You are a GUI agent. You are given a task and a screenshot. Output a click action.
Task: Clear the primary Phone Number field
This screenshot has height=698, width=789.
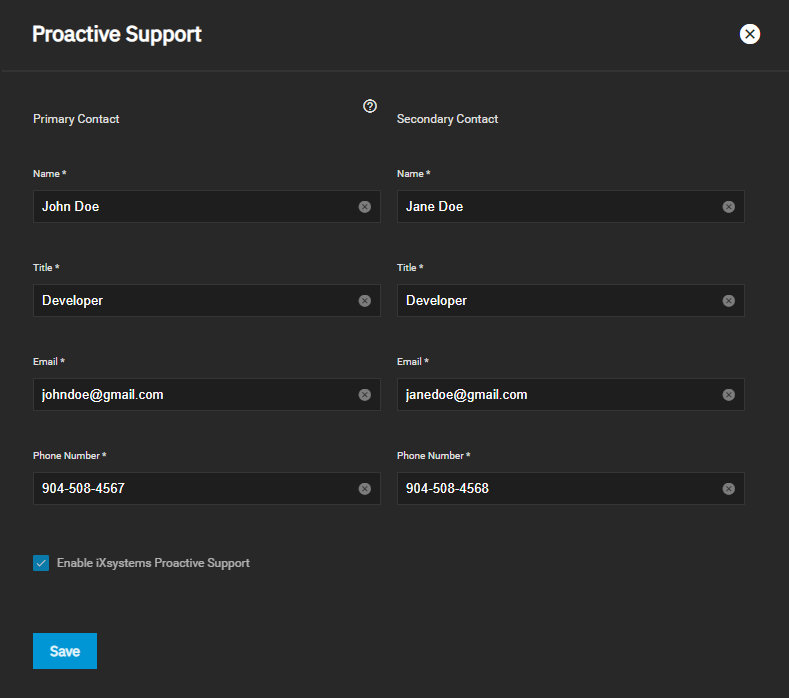coord(365,489)
